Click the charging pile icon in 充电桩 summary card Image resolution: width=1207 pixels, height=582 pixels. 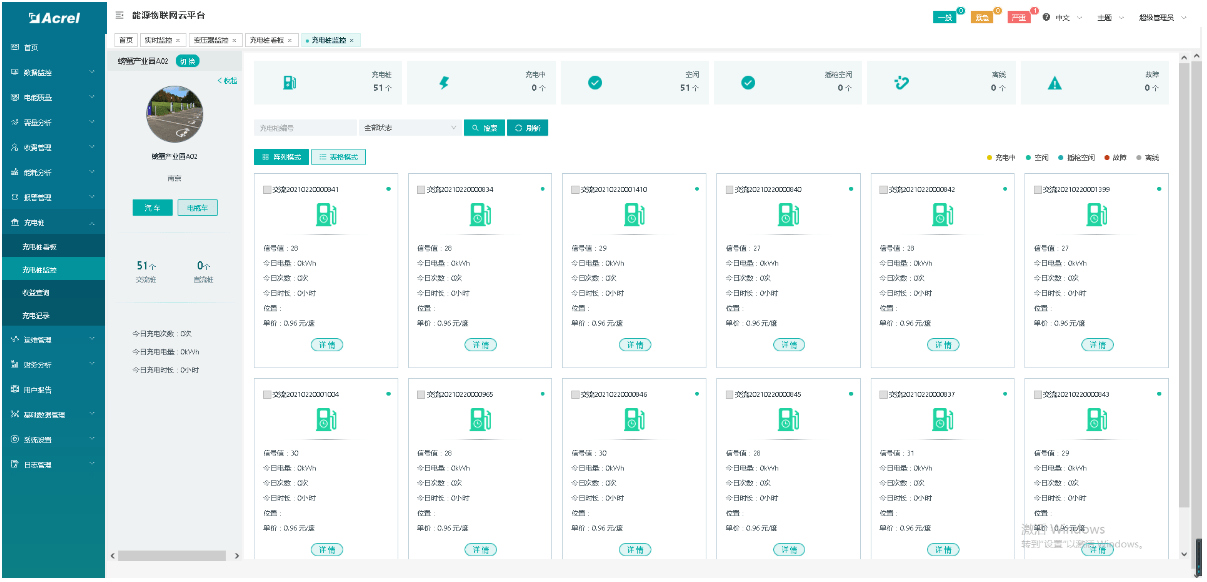click(289, 83)
